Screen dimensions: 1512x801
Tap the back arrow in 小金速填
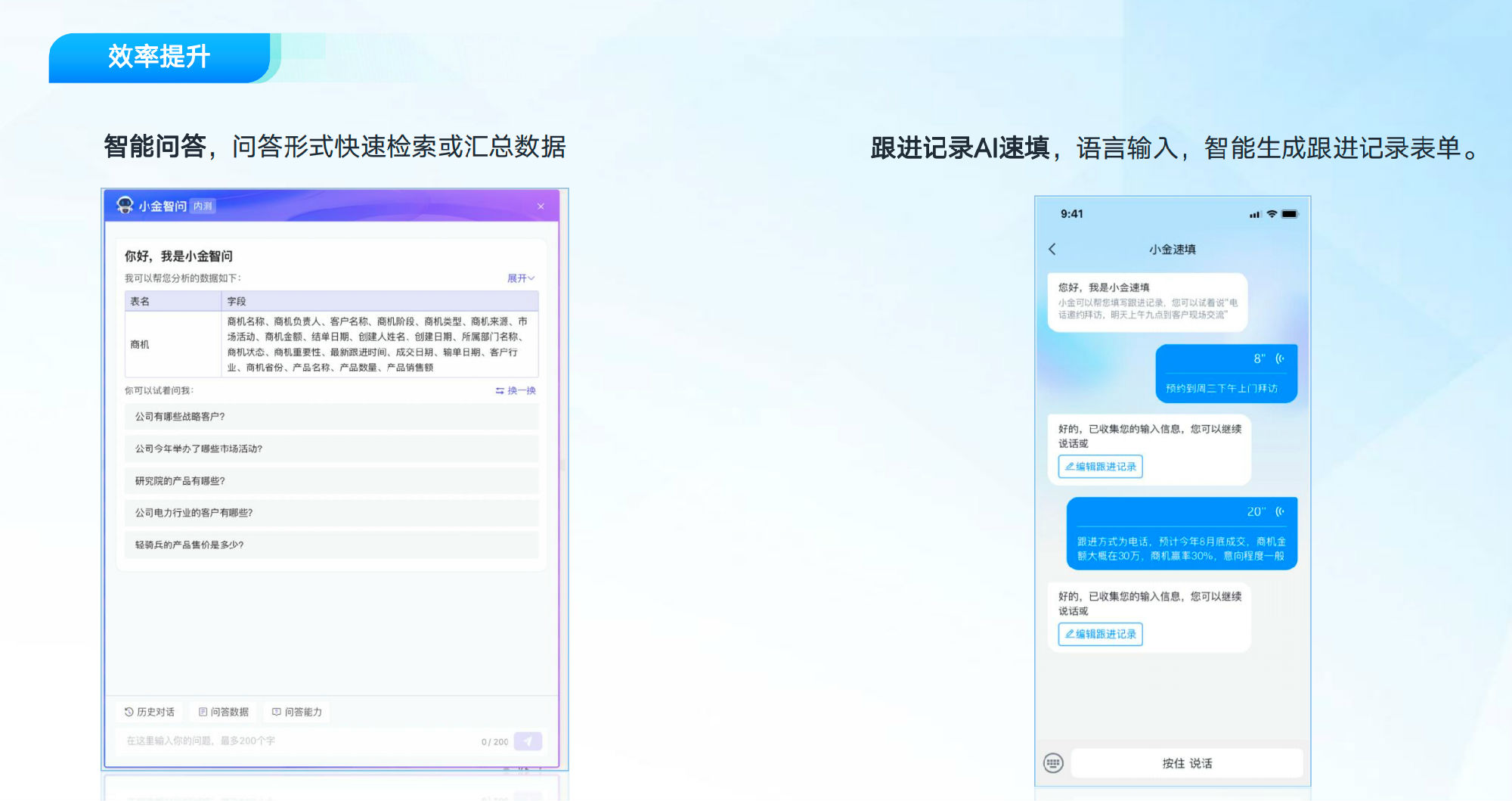pos(1052,249)
